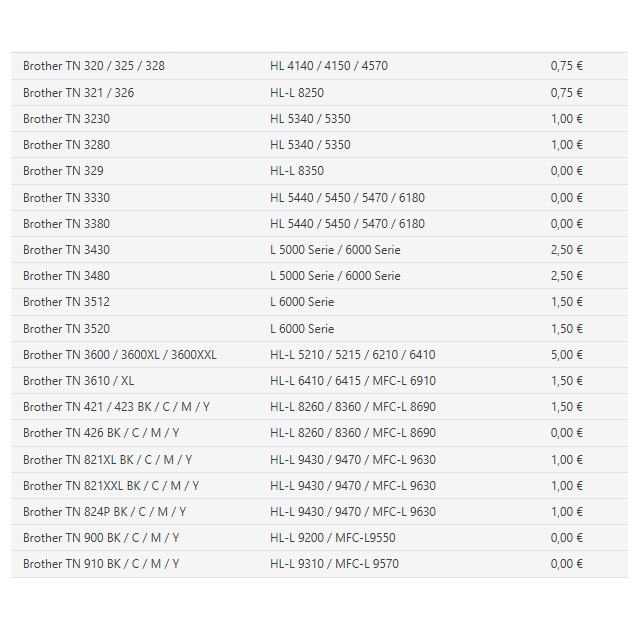
Task: Select Brother TN 821XXL BK / C / M / Y
Action: pyautogui.click(x=111, y=486)
